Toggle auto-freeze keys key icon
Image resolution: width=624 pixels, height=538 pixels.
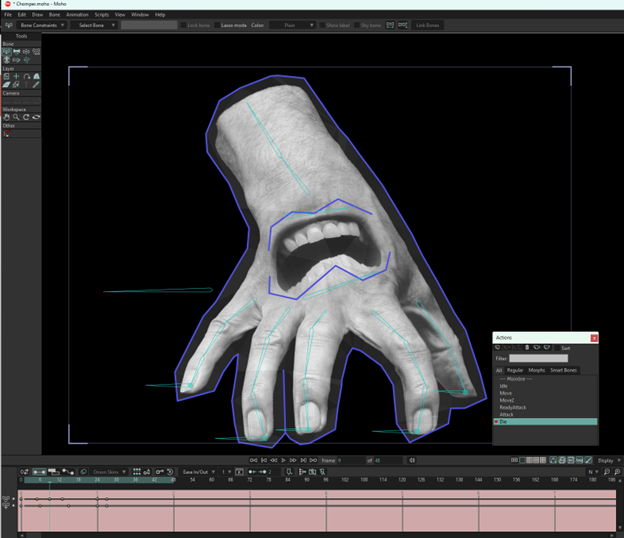tap(160, 472)
